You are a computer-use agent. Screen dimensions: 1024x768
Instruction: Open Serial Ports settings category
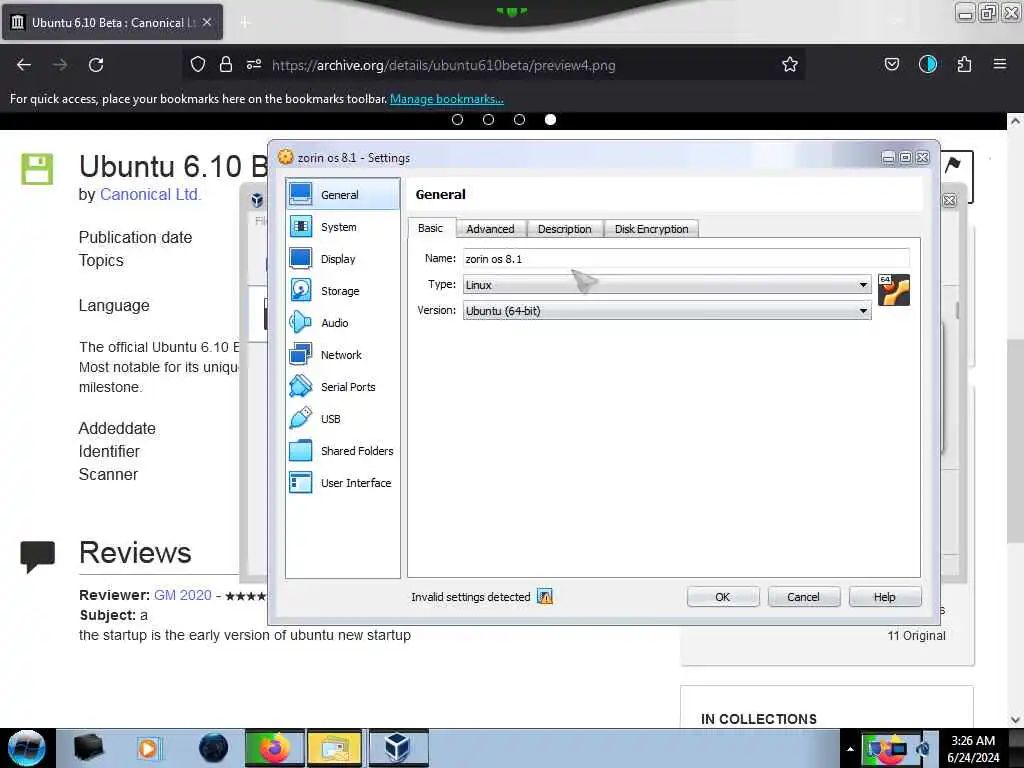(342, 387)
